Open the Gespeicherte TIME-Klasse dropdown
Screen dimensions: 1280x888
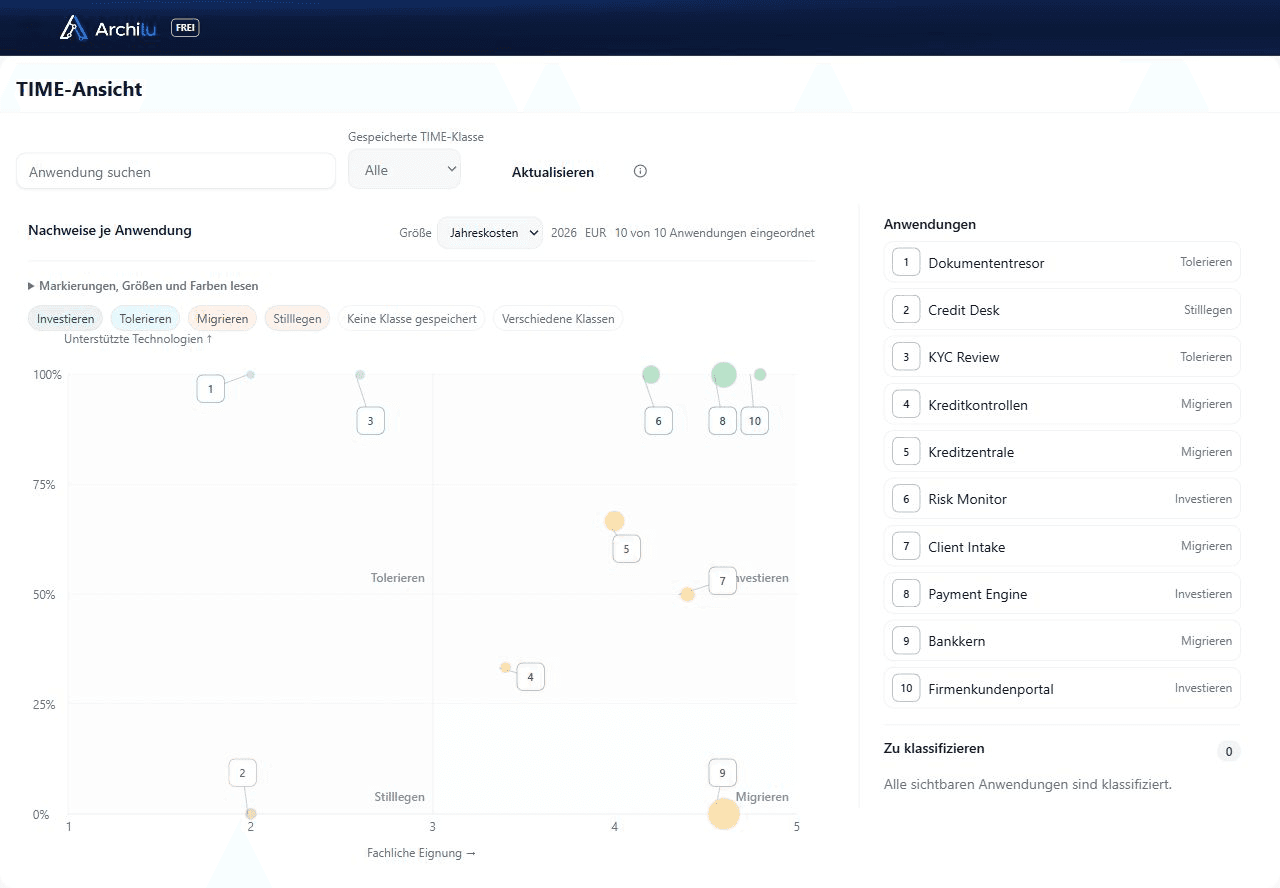pos(404,170)
